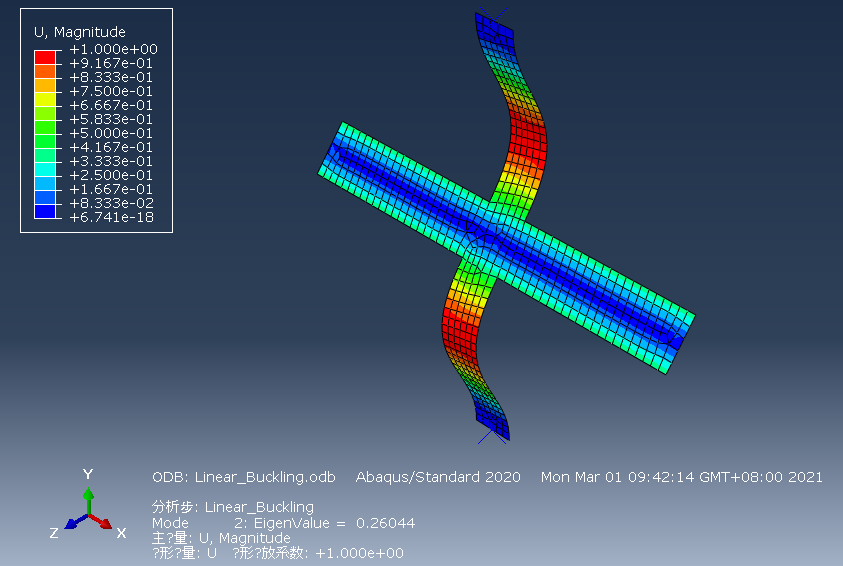Click the orange +9.167e-01 legend swatch
This screenshot has height=566, width=843.
pyautogui.click(x=45, y=71)
